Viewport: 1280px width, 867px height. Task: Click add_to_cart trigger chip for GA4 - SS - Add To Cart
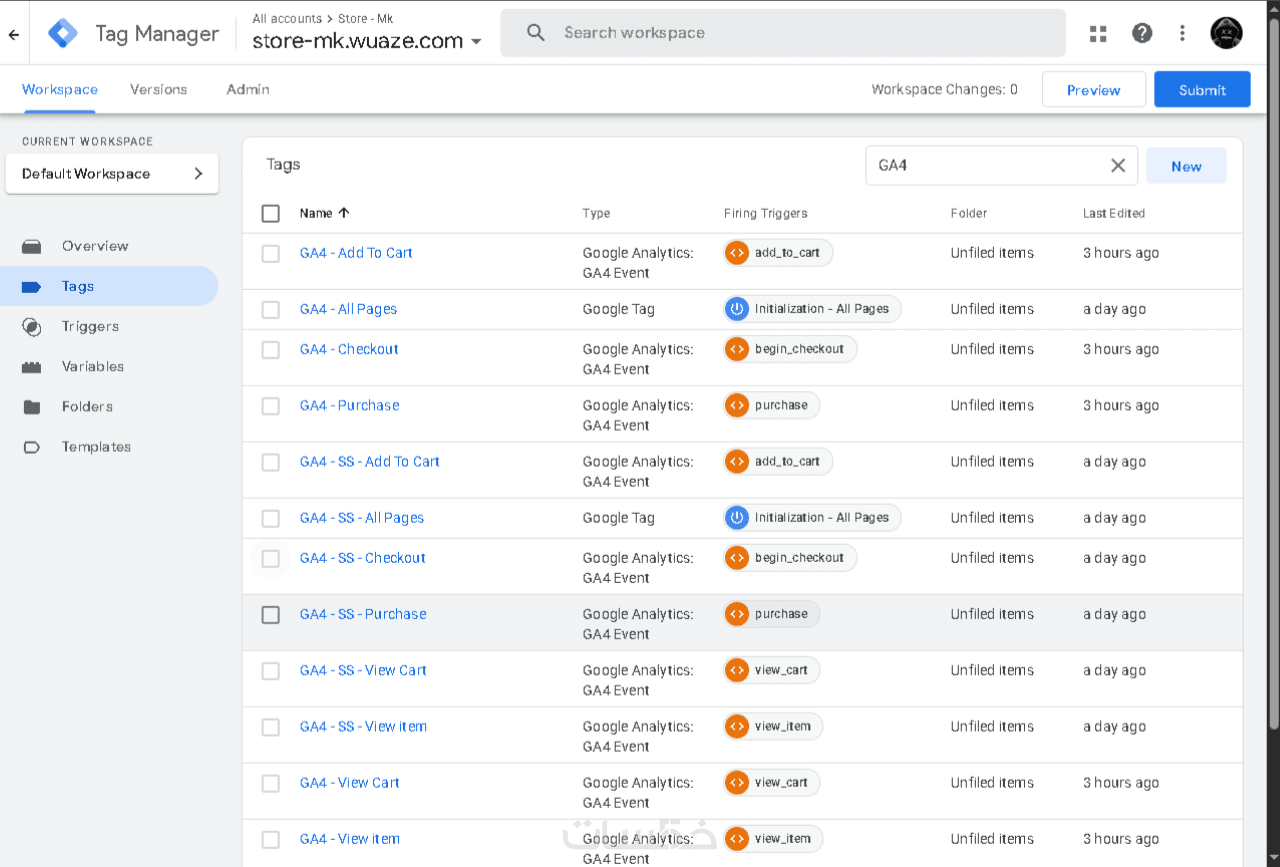pyautogui.click(x=778, y=461)
